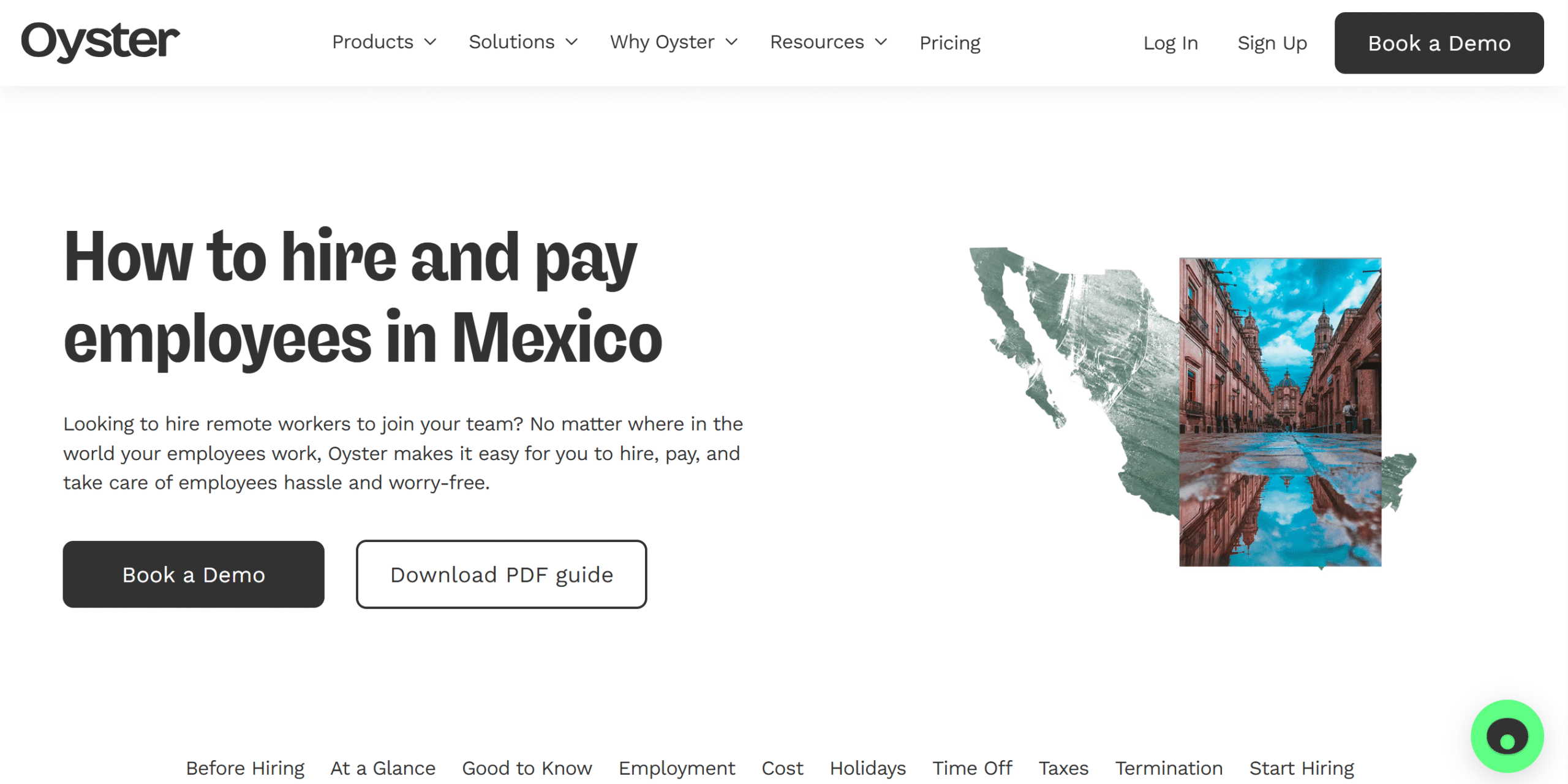Open the Employment section link
Screen dimensions: 1568x784
tap(677, 768)
